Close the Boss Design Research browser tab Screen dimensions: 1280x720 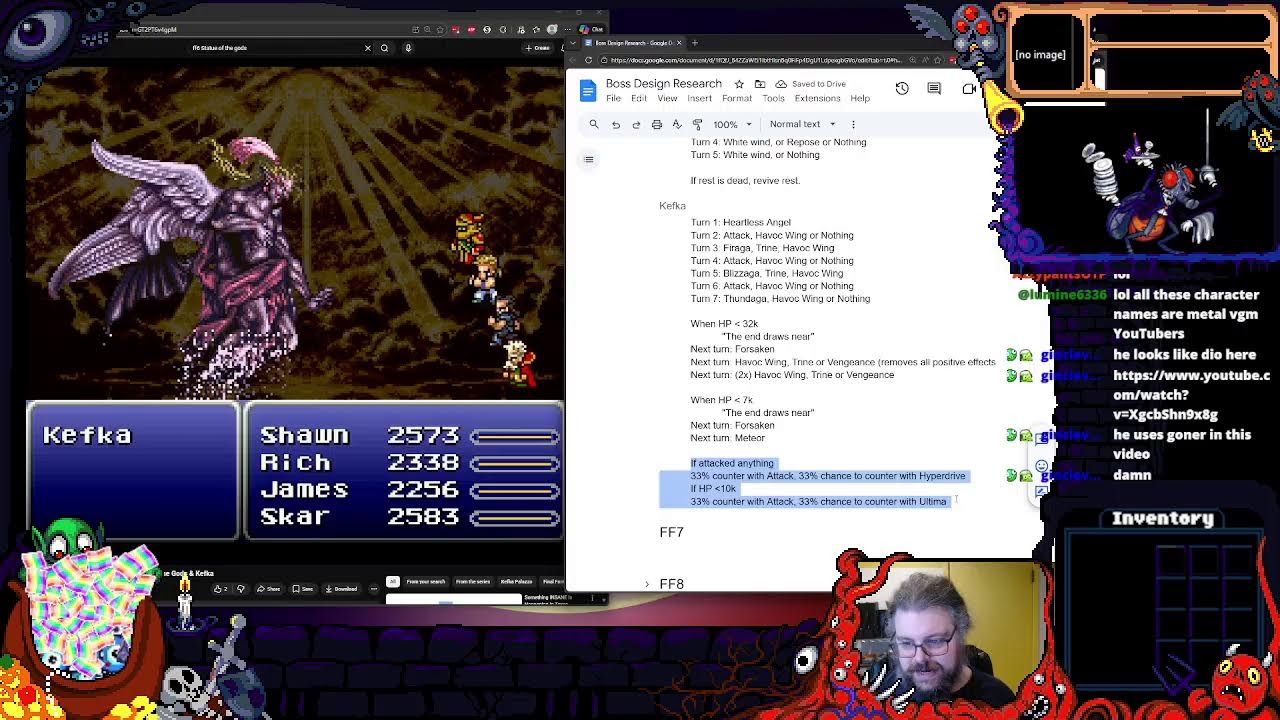coord(679,43)
